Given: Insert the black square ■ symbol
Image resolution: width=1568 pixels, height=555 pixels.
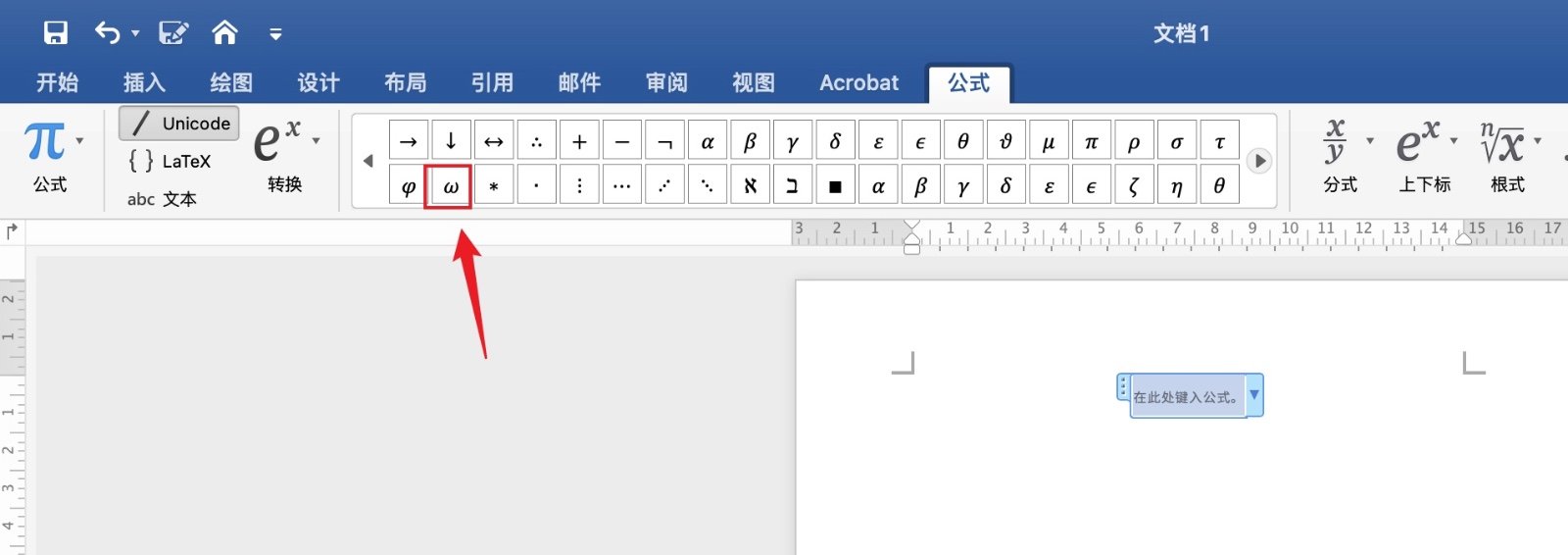Looking at the screenshot, I should 835,185.
